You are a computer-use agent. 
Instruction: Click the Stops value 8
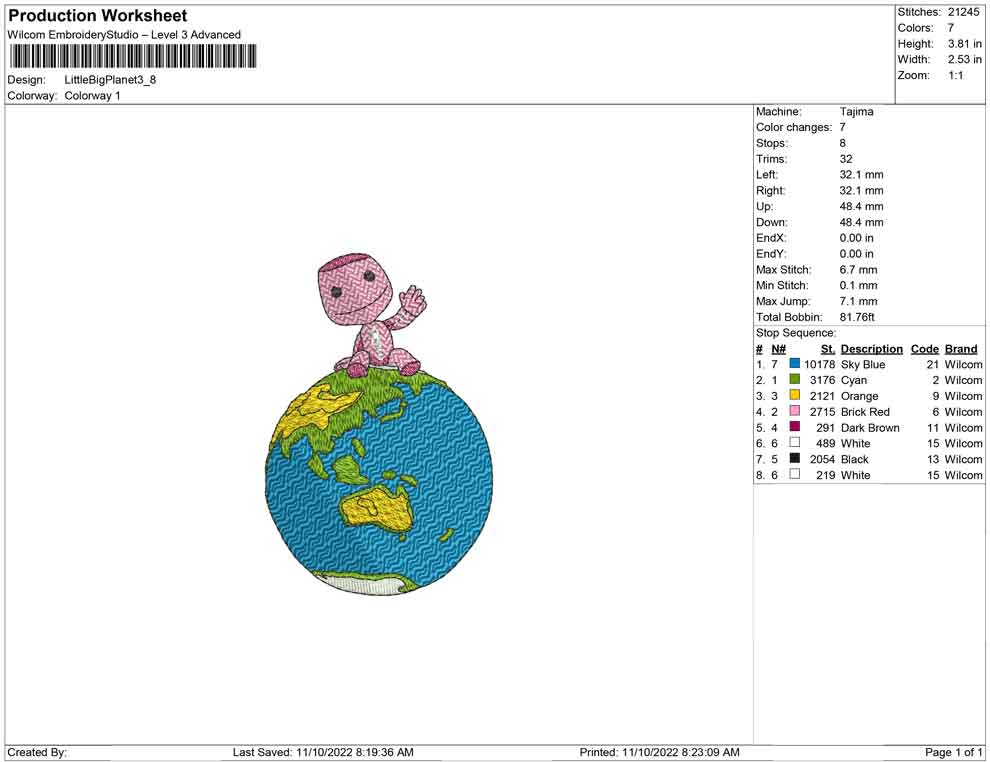click(x=842, y=143)
